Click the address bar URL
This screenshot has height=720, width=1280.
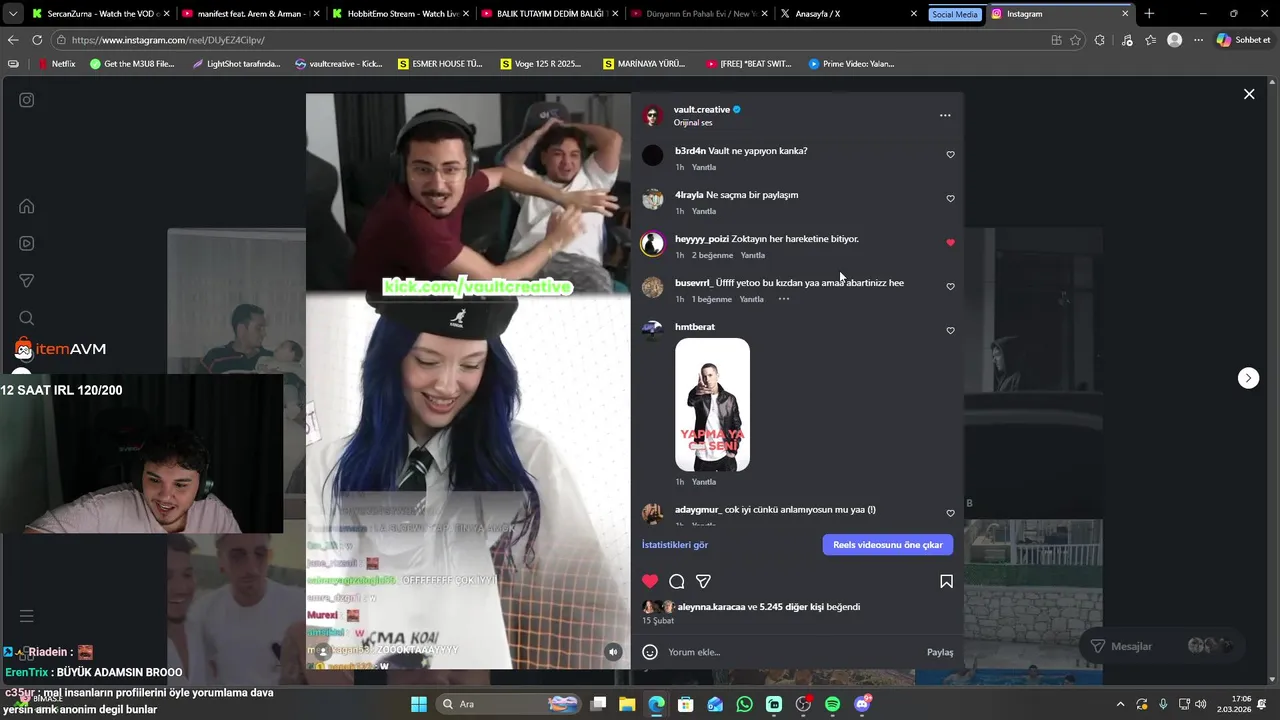click(168, 40)
